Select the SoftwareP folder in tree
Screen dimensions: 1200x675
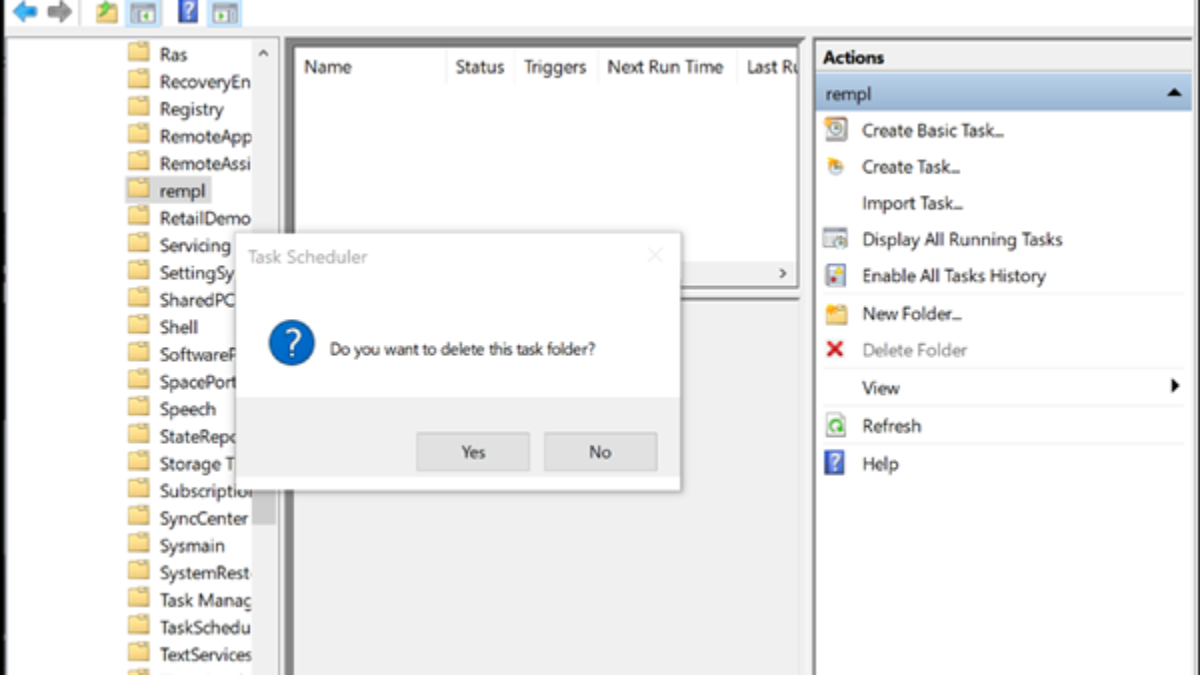point(197,354)
